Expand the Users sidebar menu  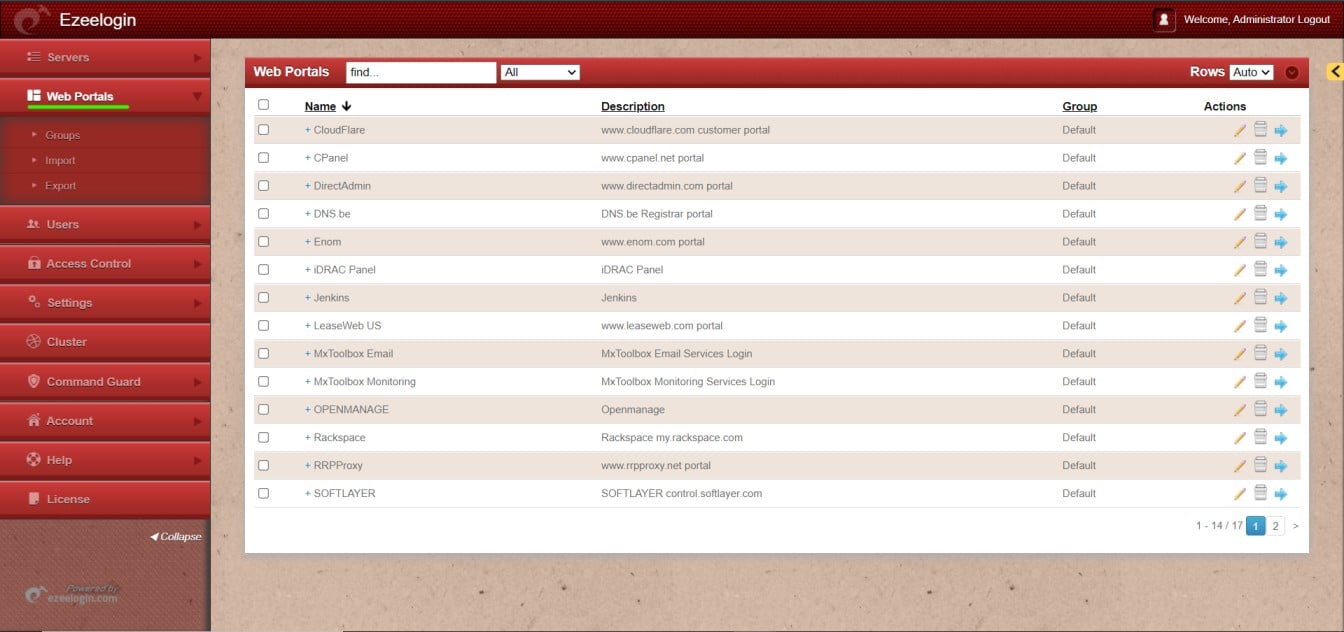105,225
